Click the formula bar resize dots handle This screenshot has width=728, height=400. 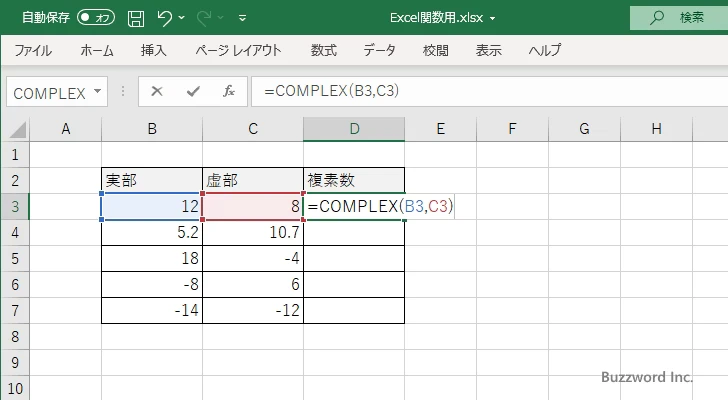[x=123, y=91]
